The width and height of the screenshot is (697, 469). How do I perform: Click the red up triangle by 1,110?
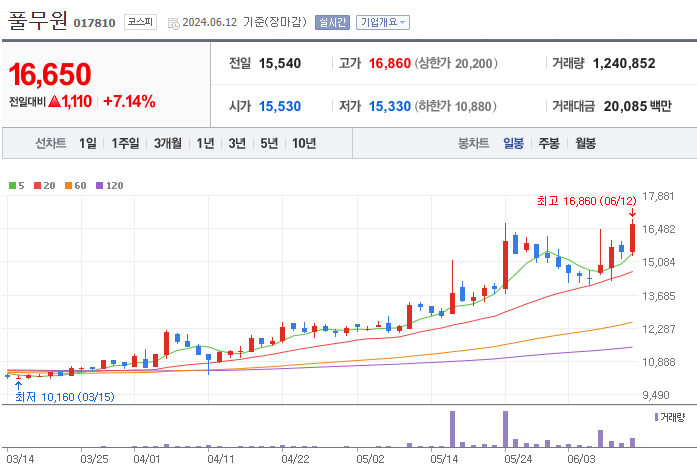point(54,101)
